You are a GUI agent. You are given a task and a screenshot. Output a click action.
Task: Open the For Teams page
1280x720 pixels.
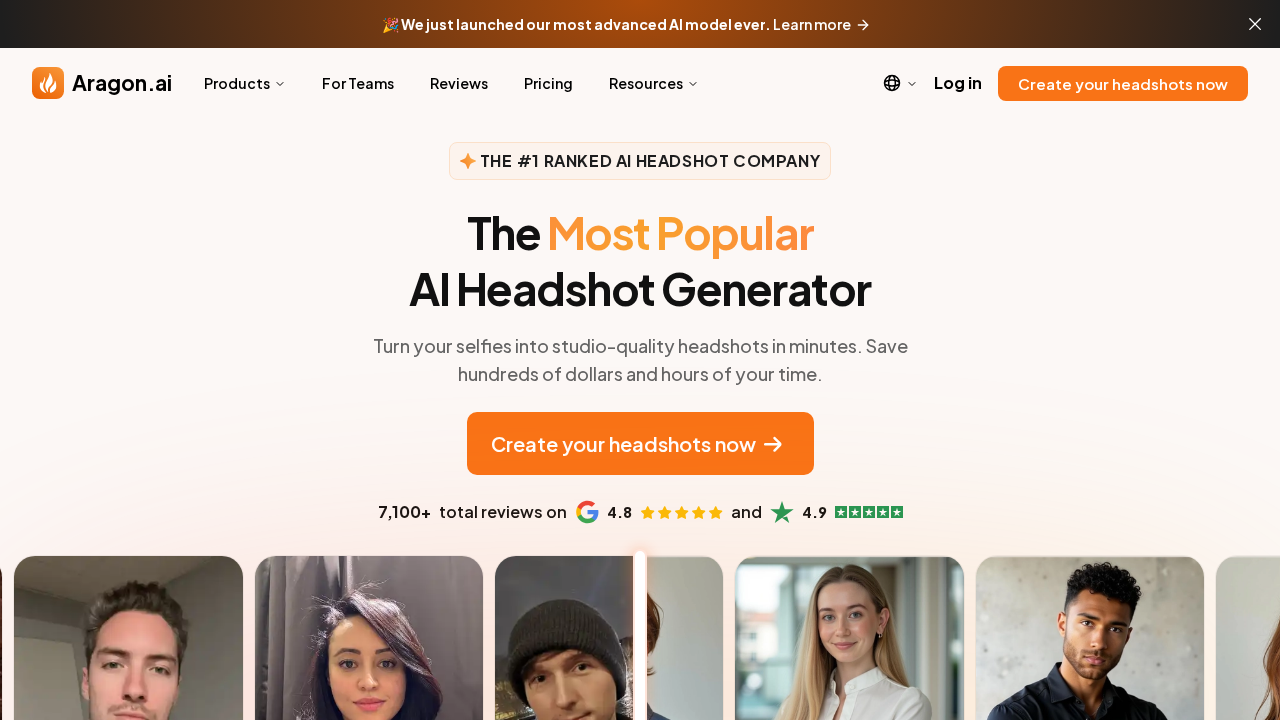[x=358, y=83]
